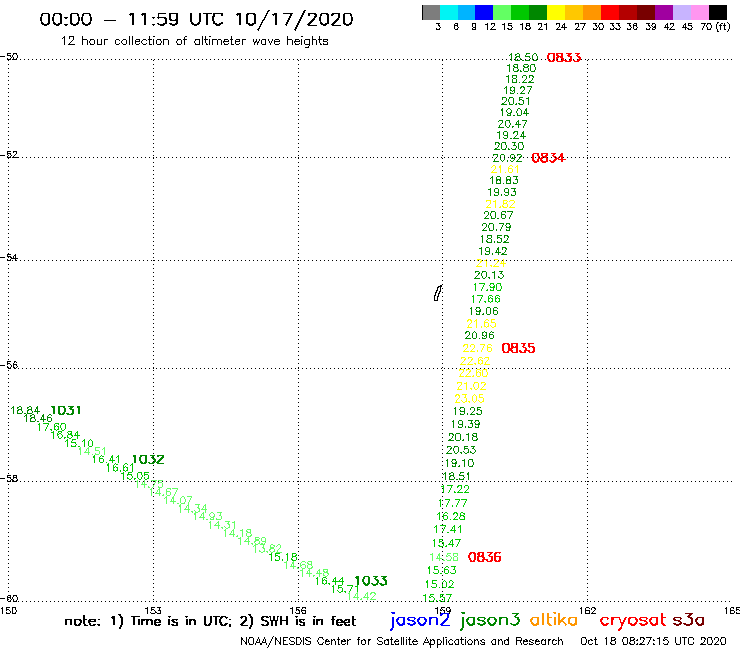The width and height of the screenshot is (740, 650).
Task: Select the 156 longitude axis label
Action: click(x=298, y=610)
